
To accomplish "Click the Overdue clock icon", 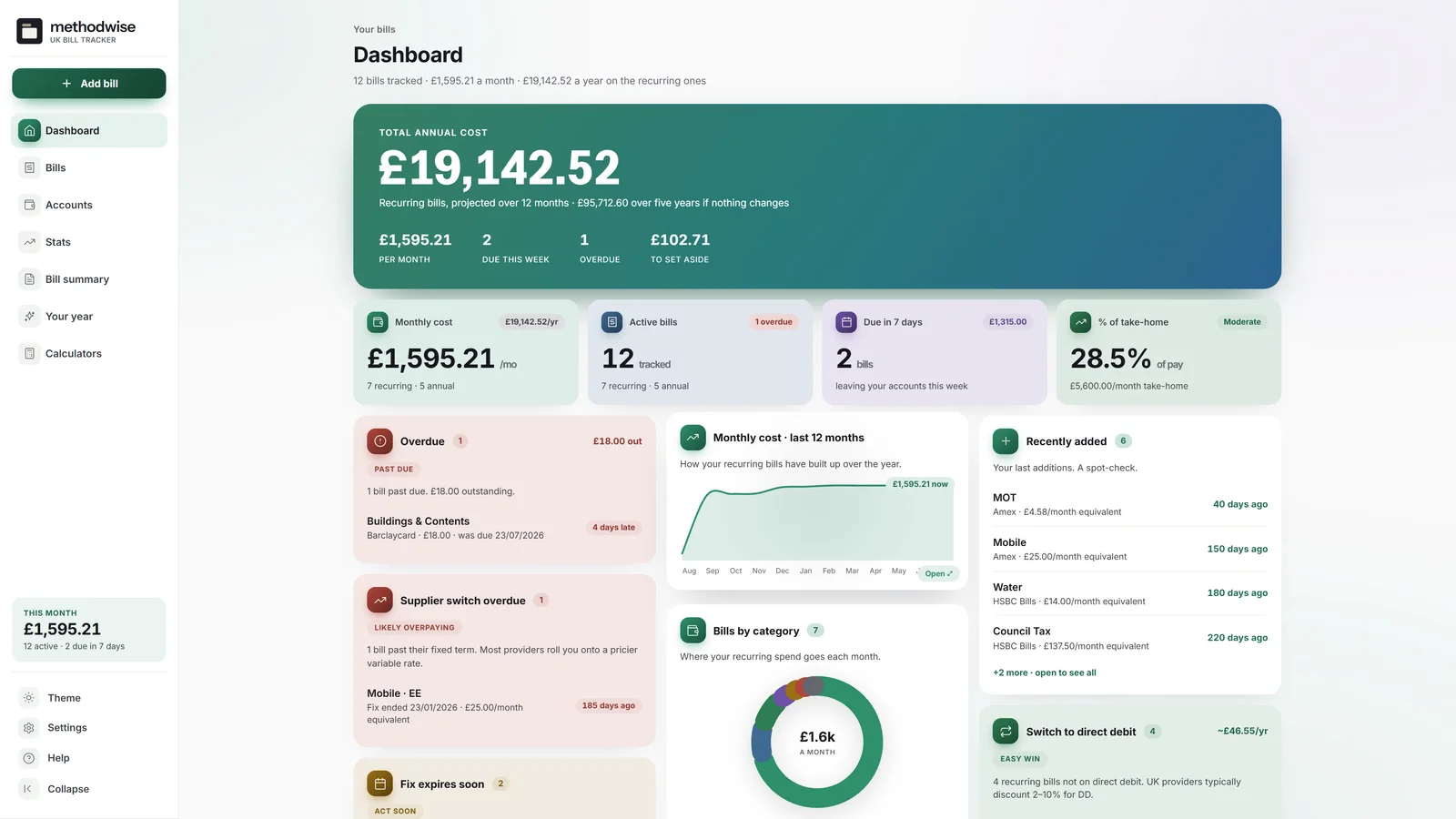I will pyautogui.click(x=380, y=441).
